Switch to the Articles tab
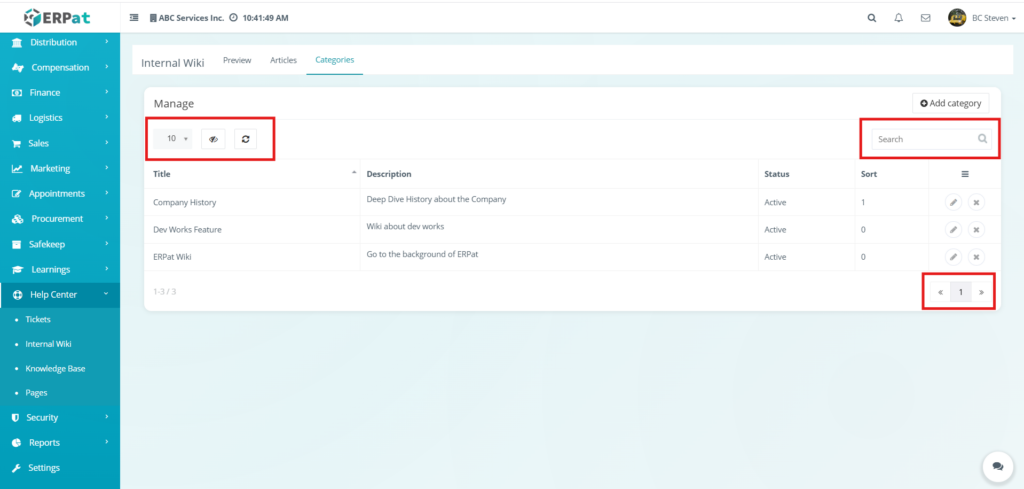This screenshot has height=489, width=1024. 283,60
